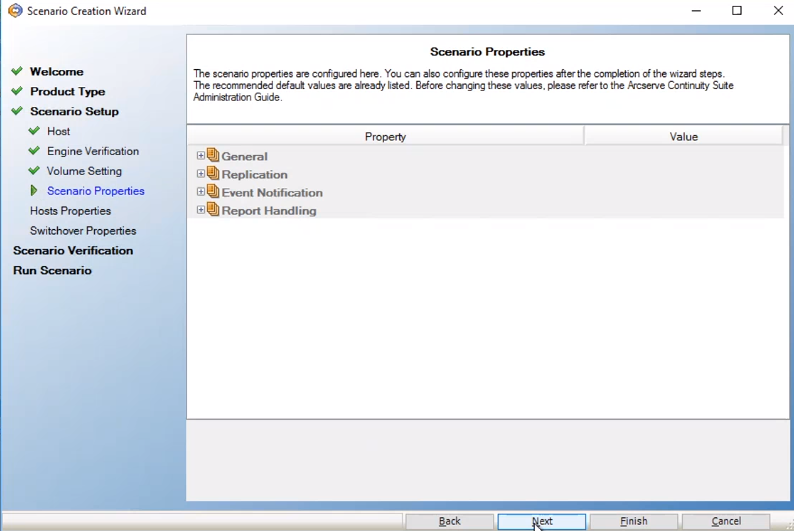Click the Value column header

tap(684, 137)
